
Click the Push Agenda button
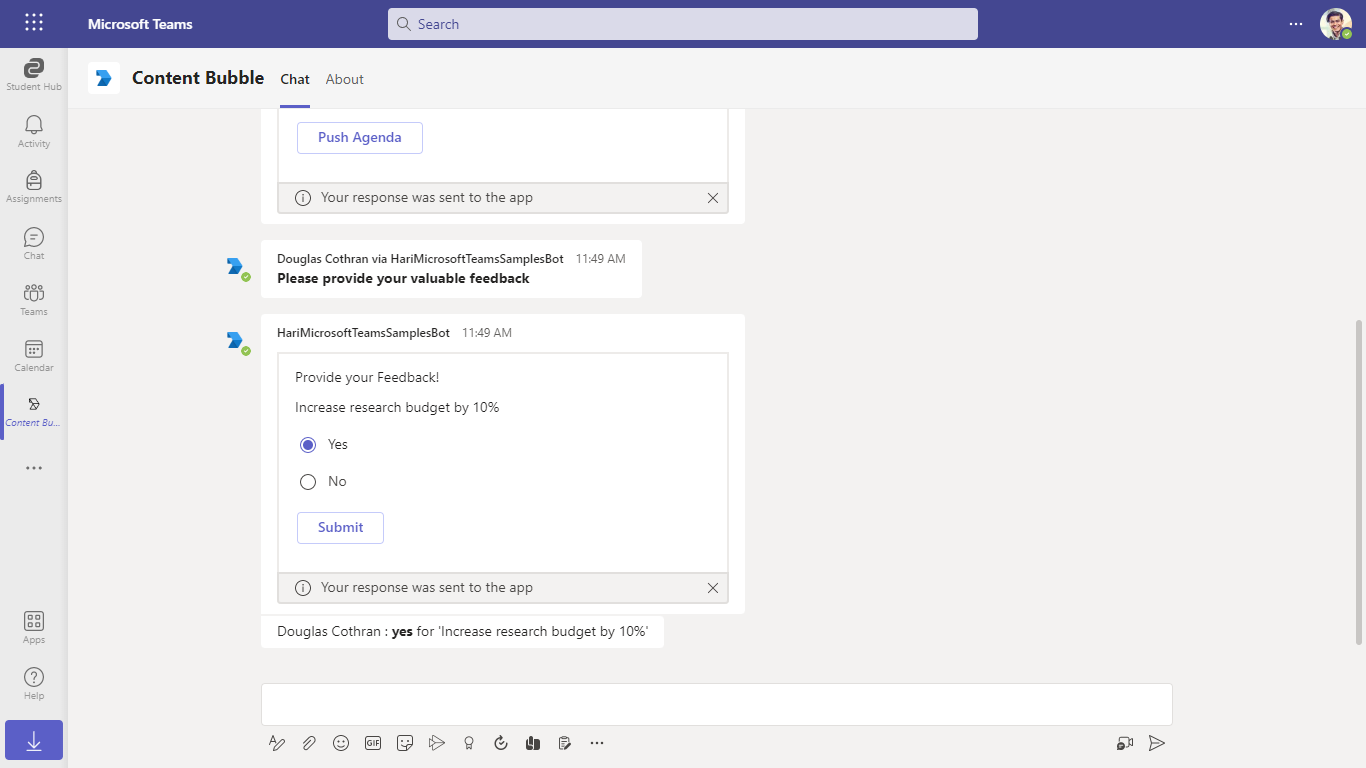(x=360, y=138)
